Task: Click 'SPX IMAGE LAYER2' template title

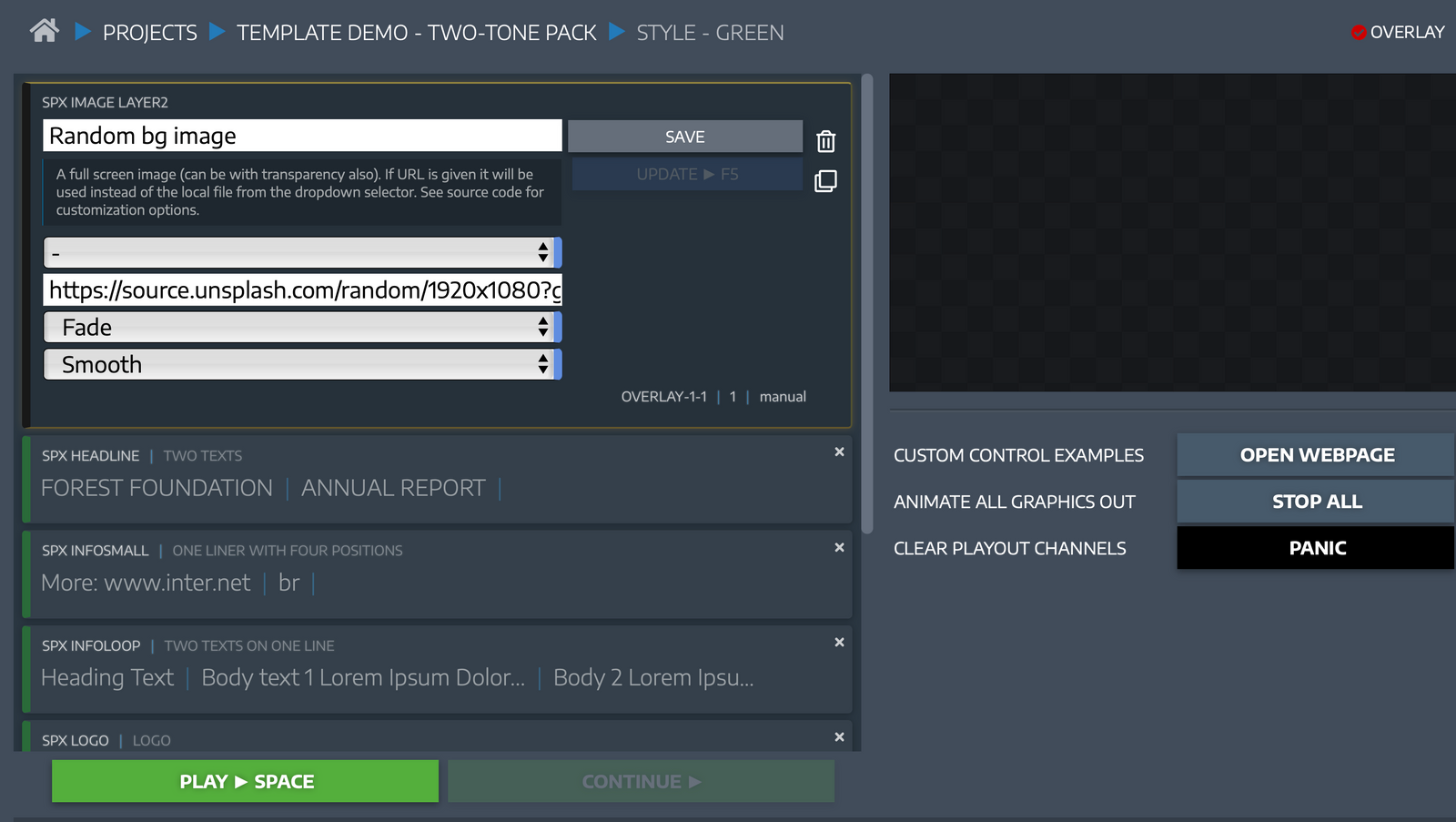Action: point(105,103)
